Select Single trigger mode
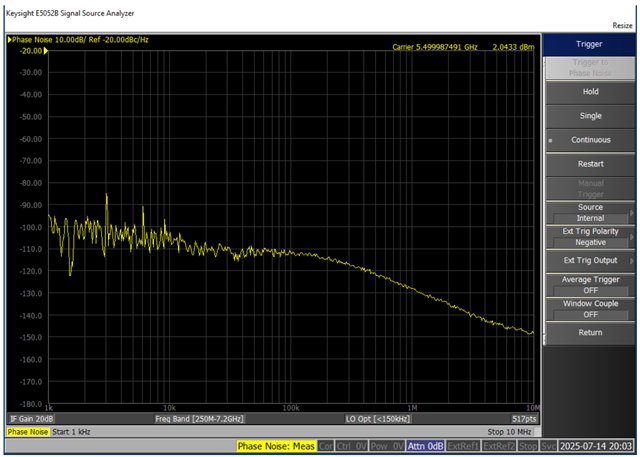This screenshot has height=457, width=640. [590, 116]
